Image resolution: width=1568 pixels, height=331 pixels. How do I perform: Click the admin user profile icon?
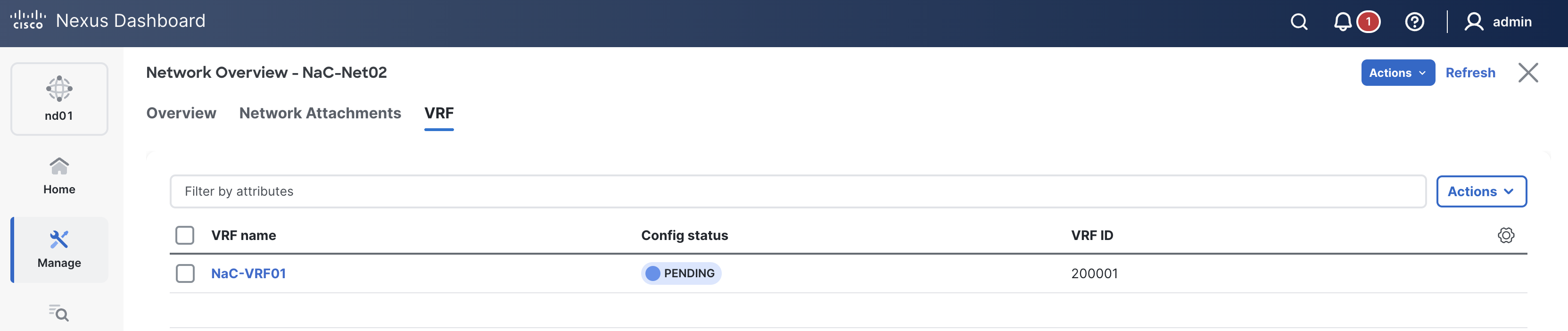point(1474,22)
